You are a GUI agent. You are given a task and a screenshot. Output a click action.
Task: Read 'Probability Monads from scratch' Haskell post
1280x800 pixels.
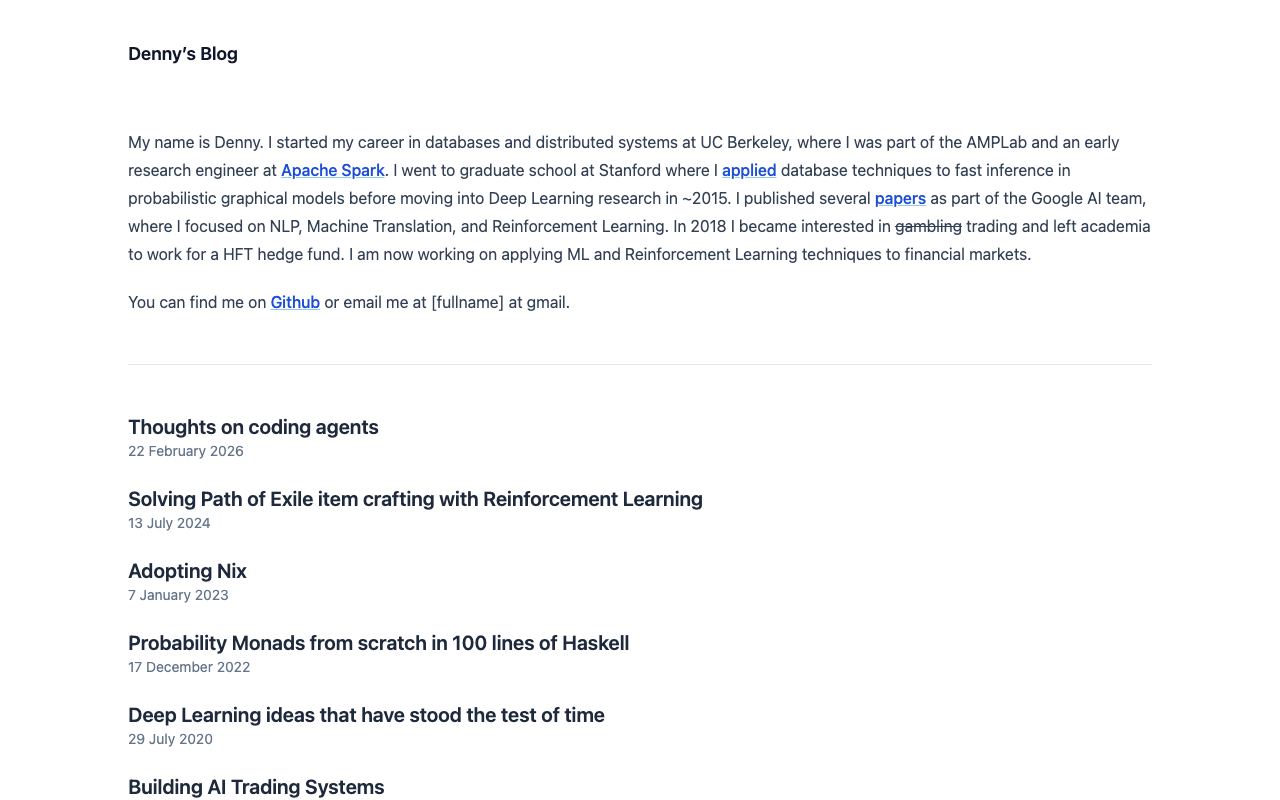(x=378, y=643)
